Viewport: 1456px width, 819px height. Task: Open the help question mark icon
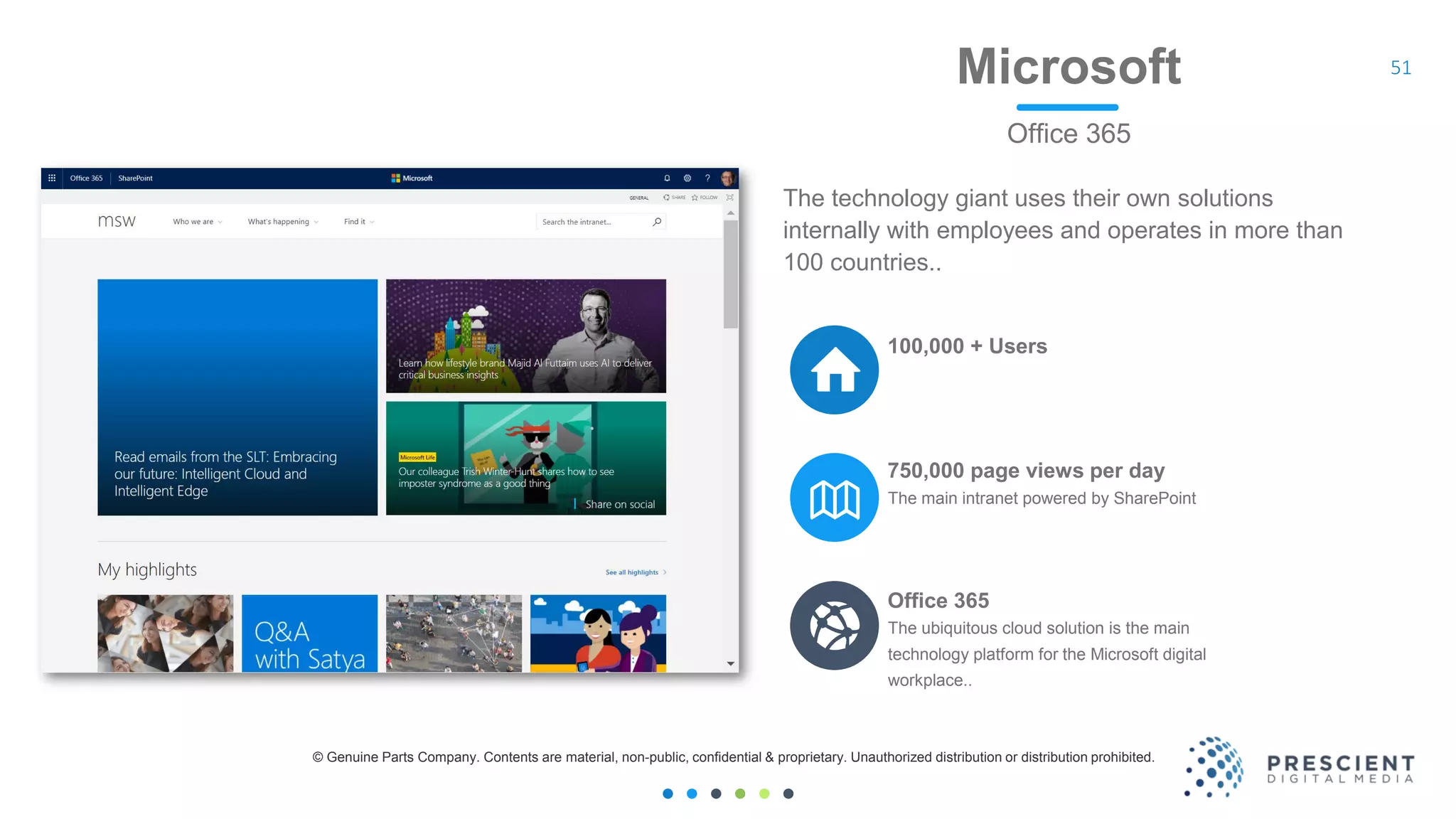click(707, 178)
